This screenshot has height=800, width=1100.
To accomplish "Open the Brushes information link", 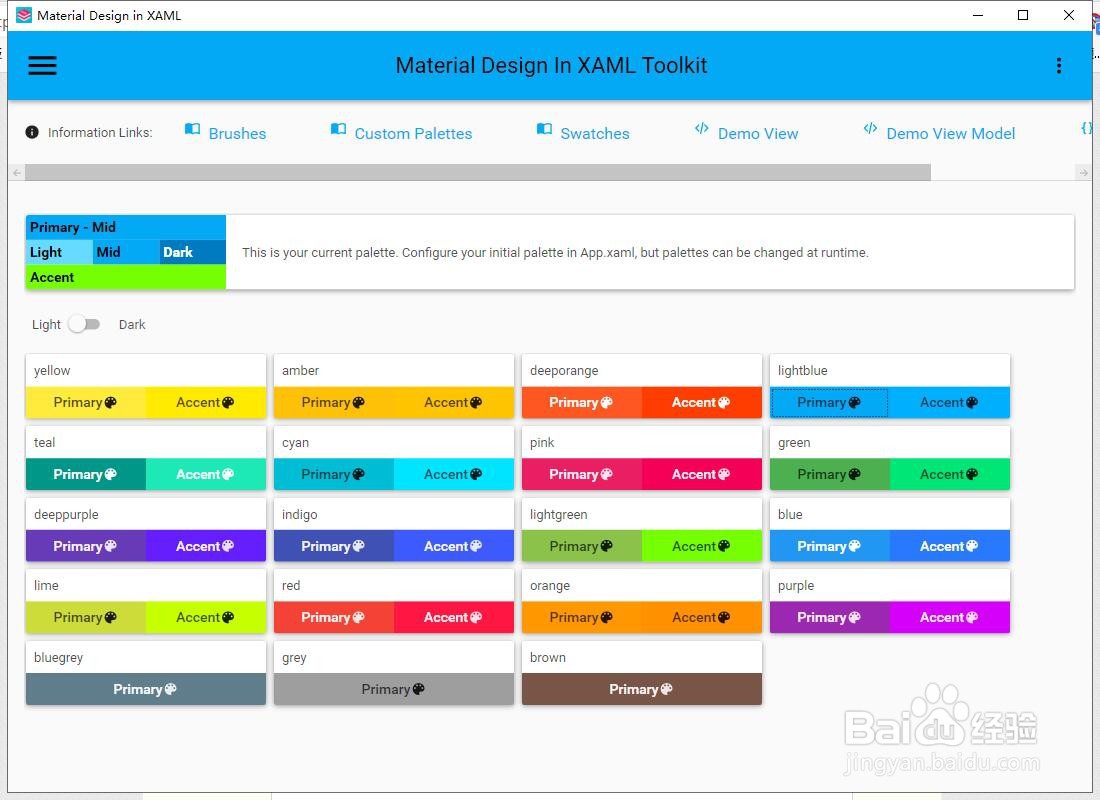I will tap(237, 133).
